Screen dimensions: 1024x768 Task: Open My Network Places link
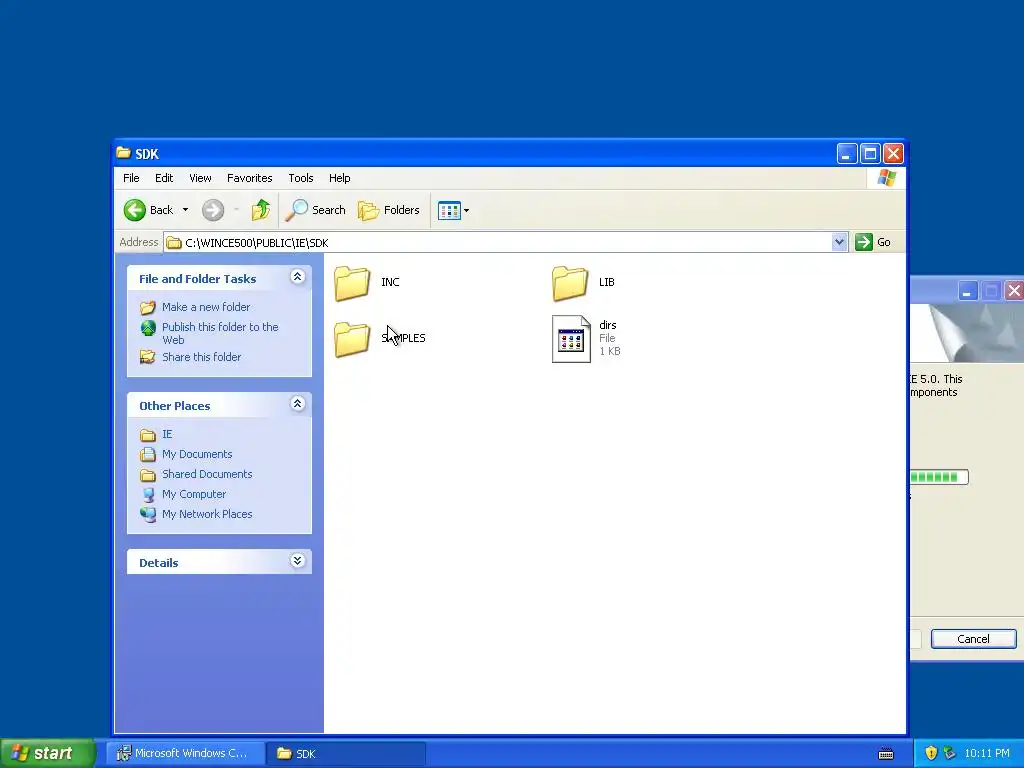(x=207, y=515)
